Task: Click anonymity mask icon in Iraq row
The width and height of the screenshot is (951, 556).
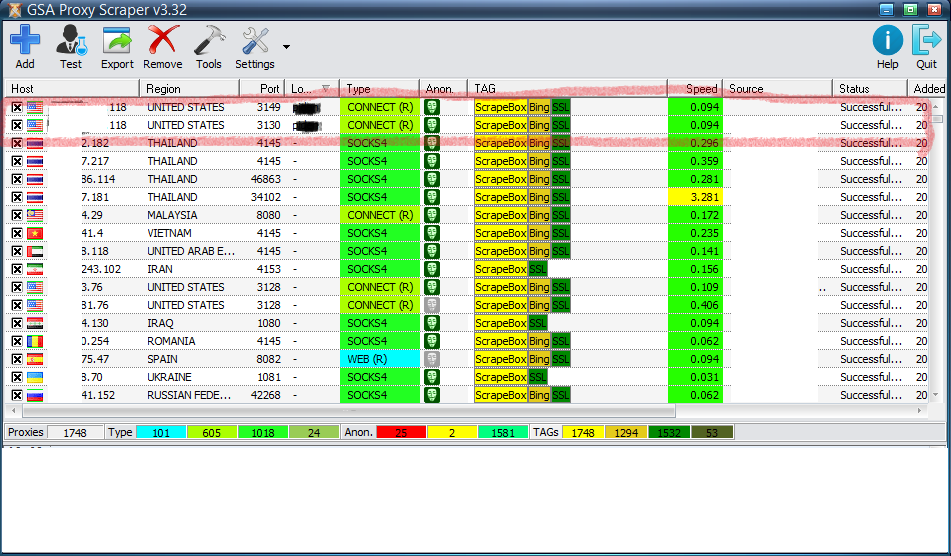Action: (431, 323)
